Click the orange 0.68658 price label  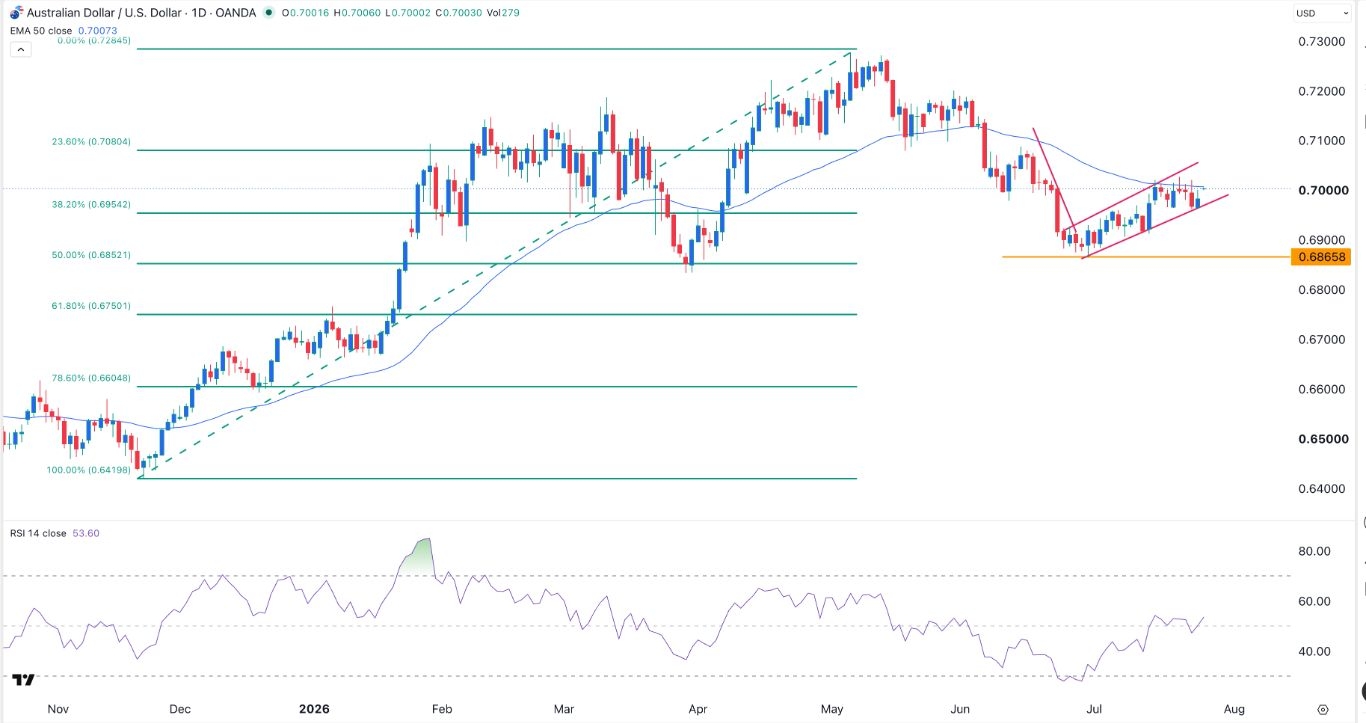(1321, 257)
